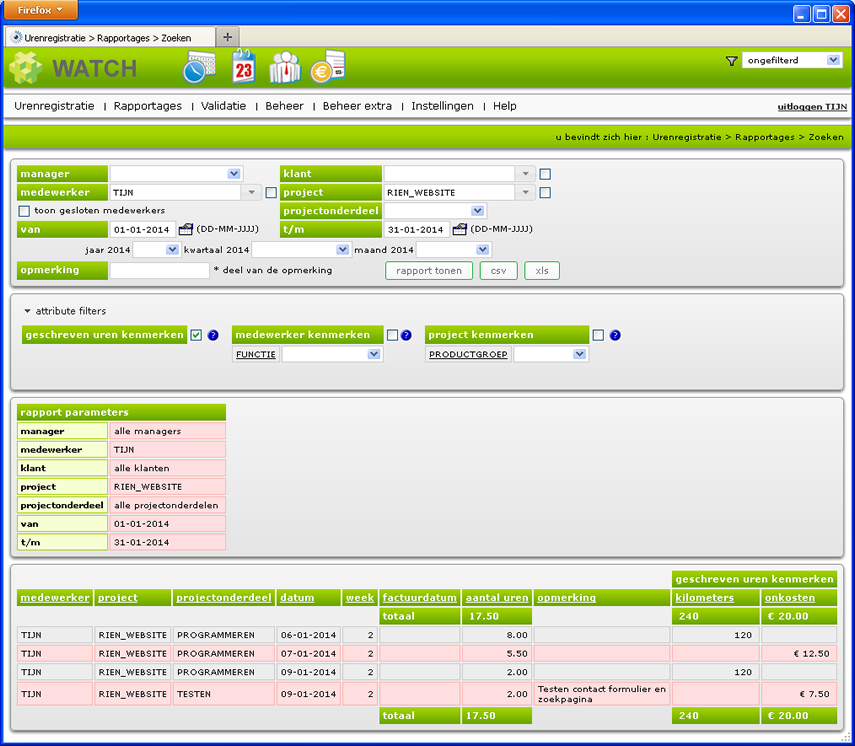The image size is (855, 746).
Task: Open the manager dropdown
Action: click(176, 174)
